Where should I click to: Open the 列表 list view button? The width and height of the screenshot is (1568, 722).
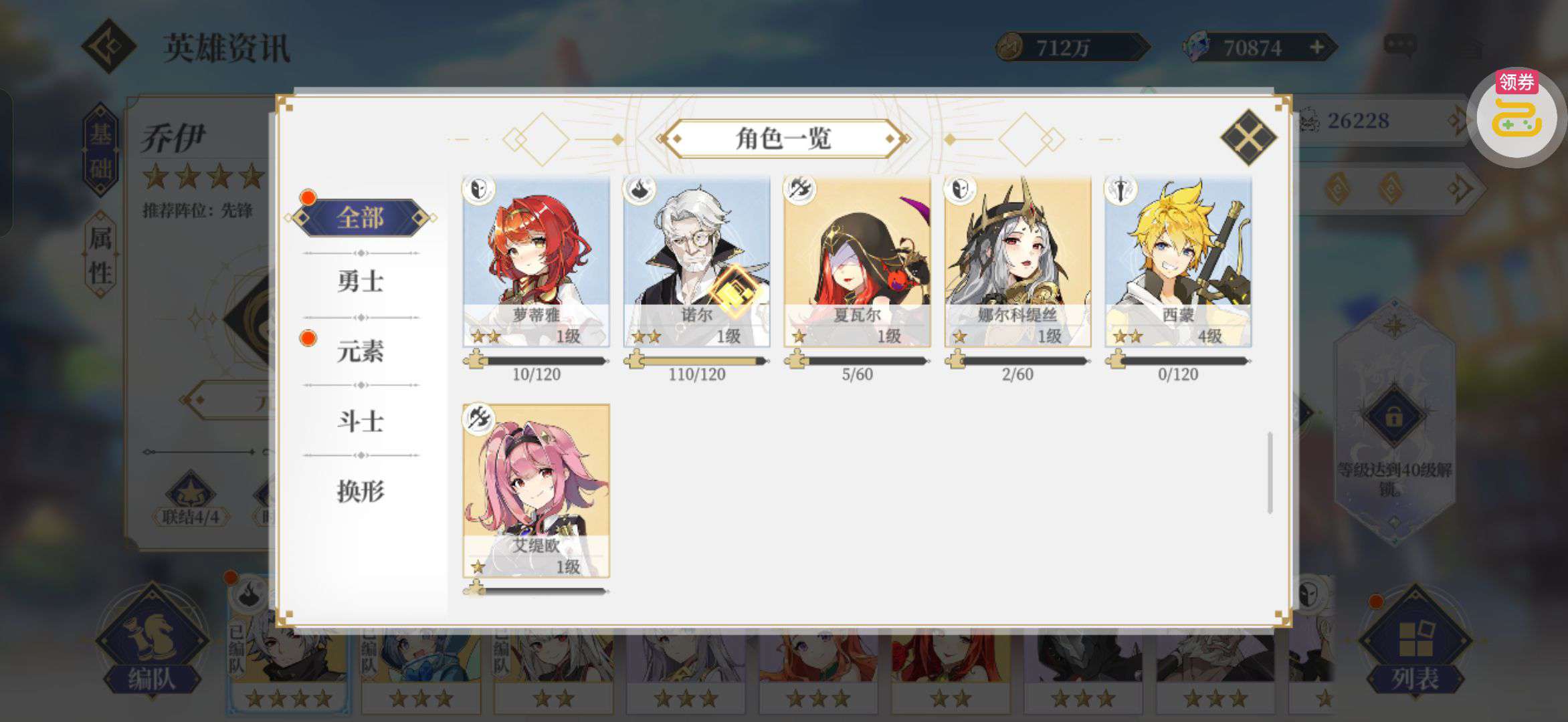point(1414,642)
